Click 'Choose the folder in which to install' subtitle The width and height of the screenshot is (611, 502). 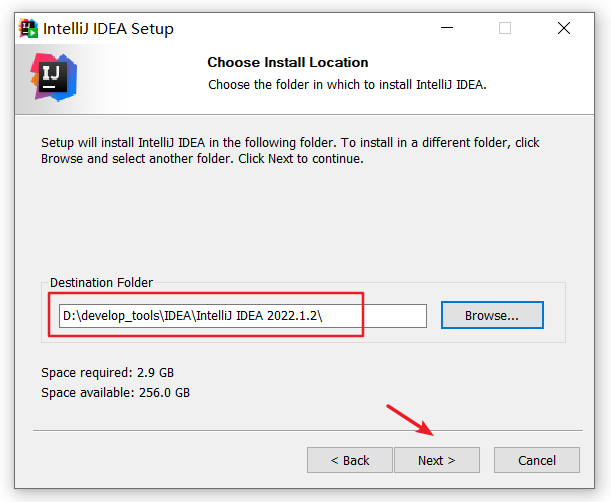pyautogui.click(x=347, y=85)
